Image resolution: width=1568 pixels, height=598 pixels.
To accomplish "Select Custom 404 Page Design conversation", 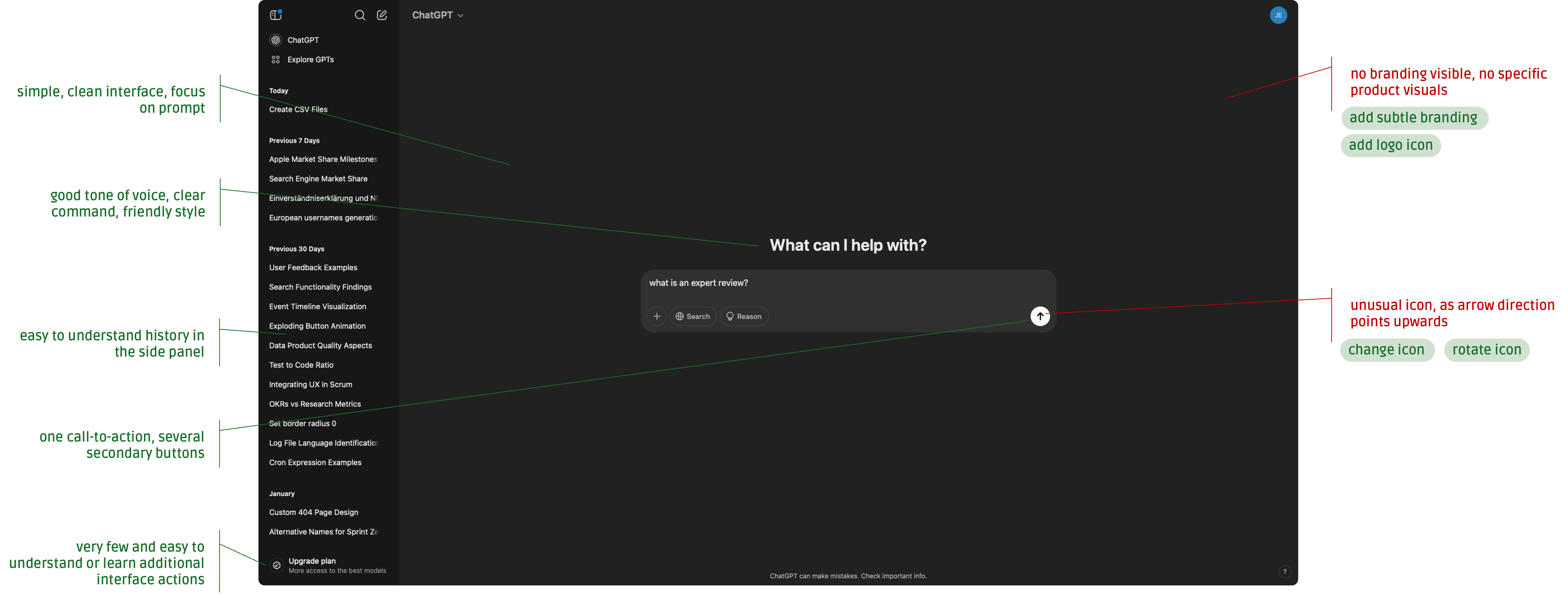I will click(x=314, y=513).
